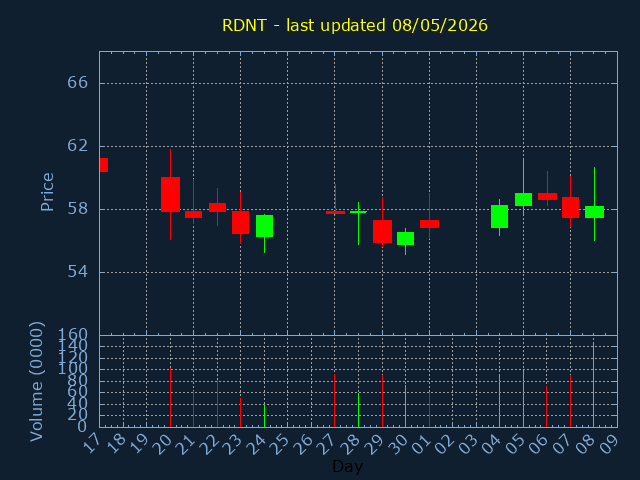Click the red volume bar for day 29
640x480 pixels.
click(x=382, y=401)
